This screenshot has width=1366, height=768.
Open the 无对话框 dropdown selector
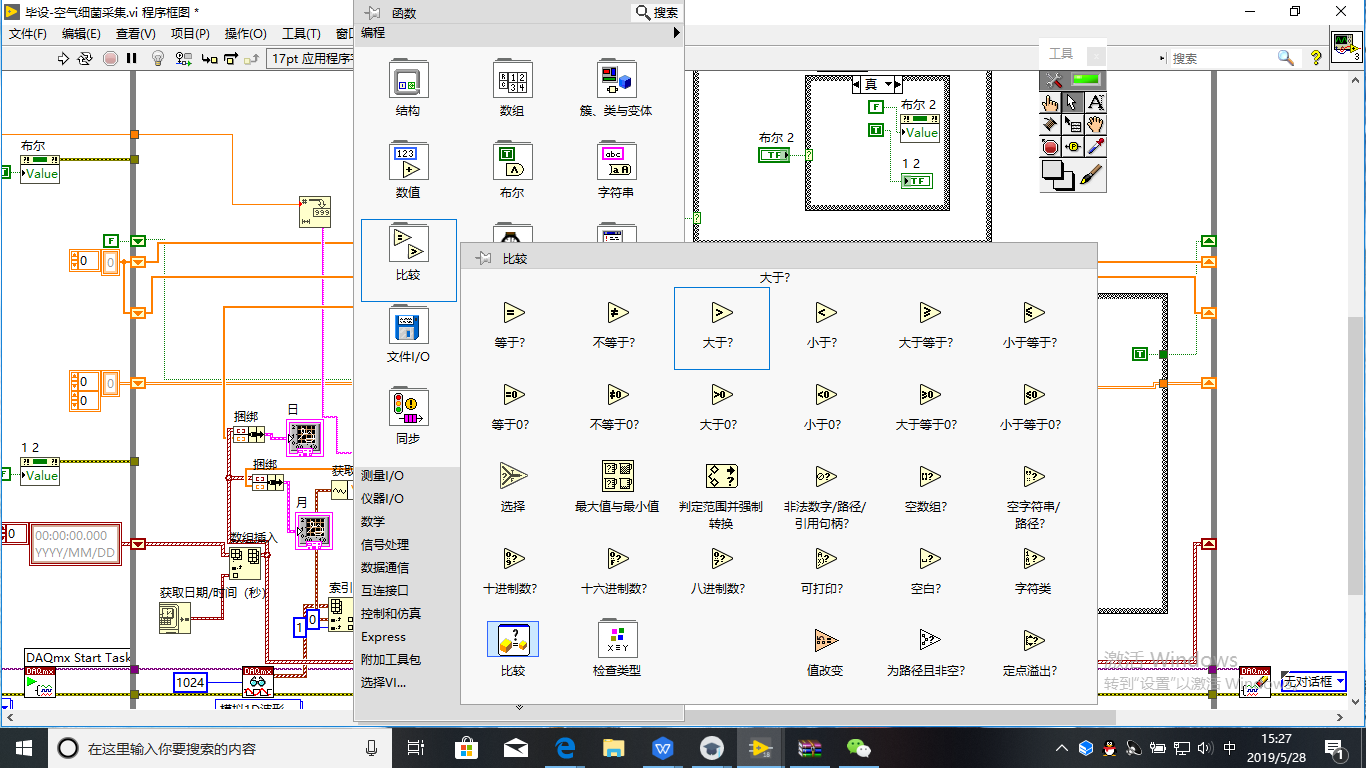(1314, 682)
